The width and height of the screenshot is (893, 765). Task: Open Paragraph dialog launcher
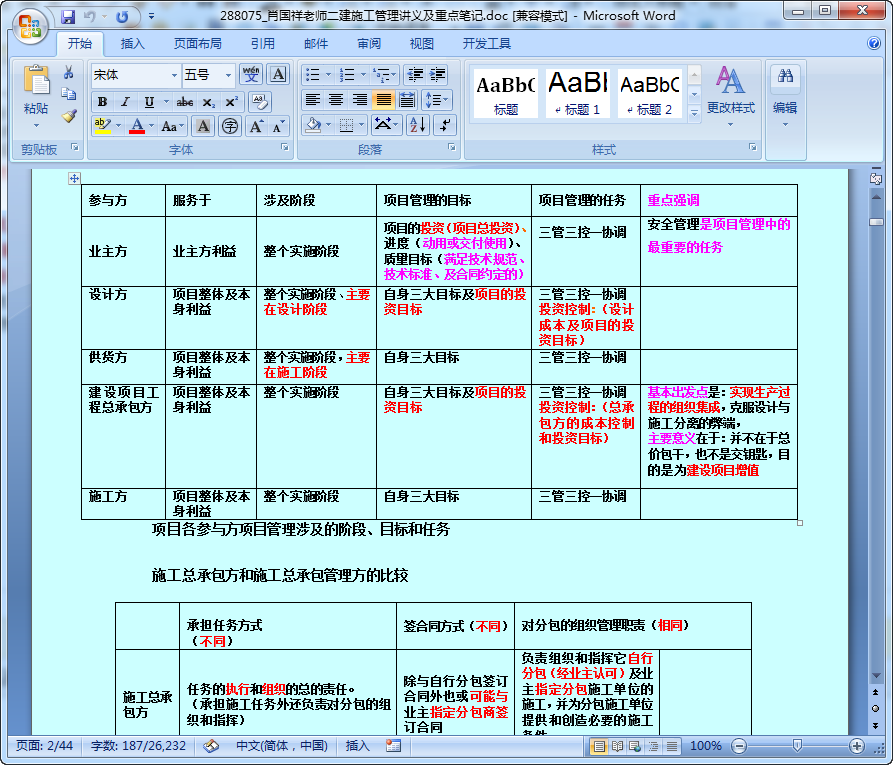click(x=452, y=148)
